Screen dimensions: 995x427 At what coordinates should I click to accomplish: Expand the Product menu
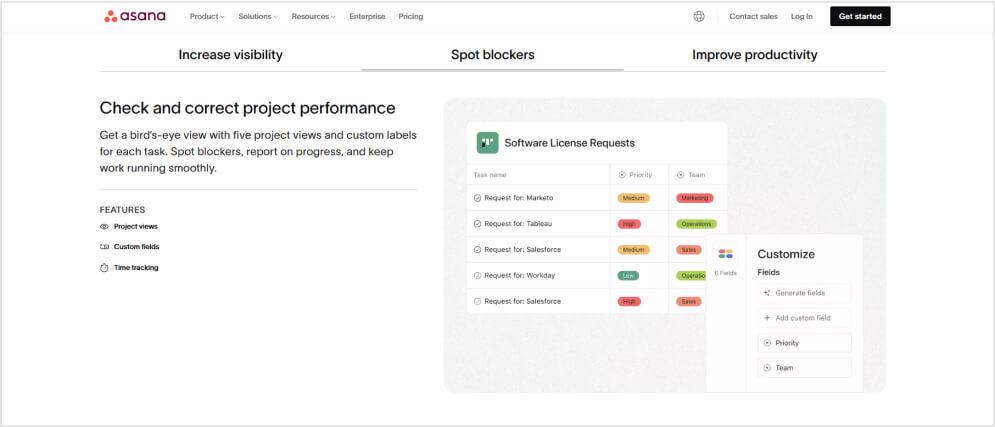207,16
